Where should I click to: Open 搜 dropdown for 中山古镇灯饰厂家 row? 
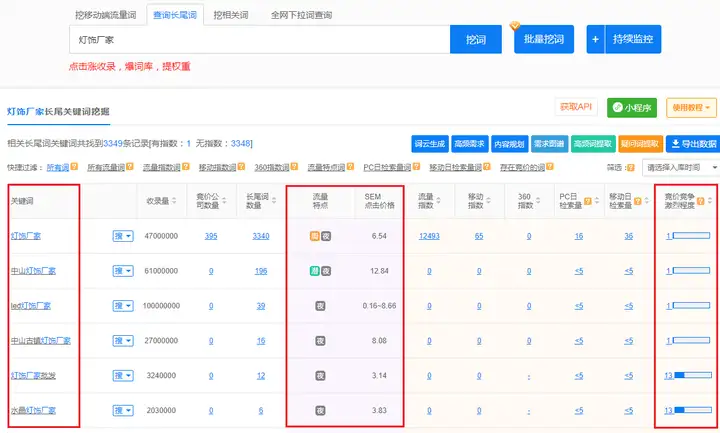123,341
